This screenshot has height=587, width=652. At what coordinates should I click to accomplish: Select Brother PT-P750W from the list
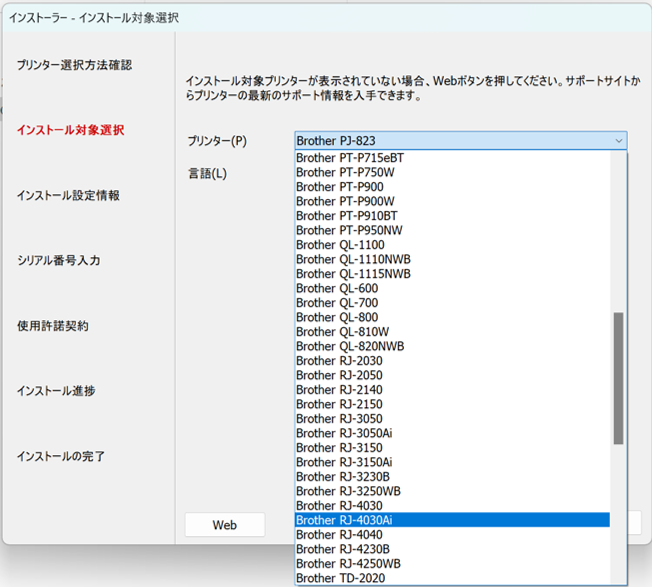[x=452, y=173]
